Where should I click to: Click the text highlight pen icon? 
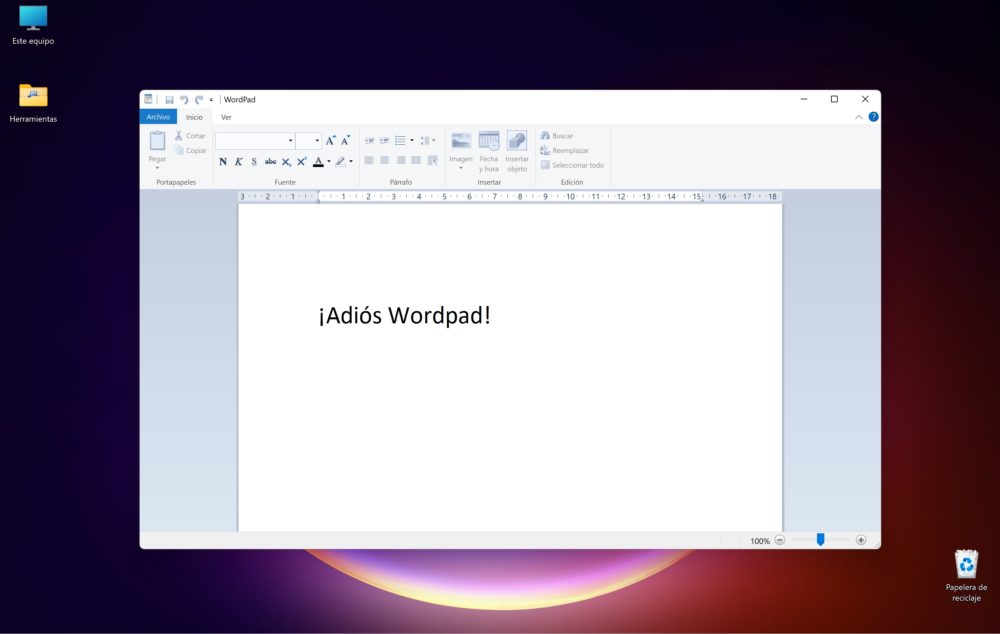click(x=341, y=161)
